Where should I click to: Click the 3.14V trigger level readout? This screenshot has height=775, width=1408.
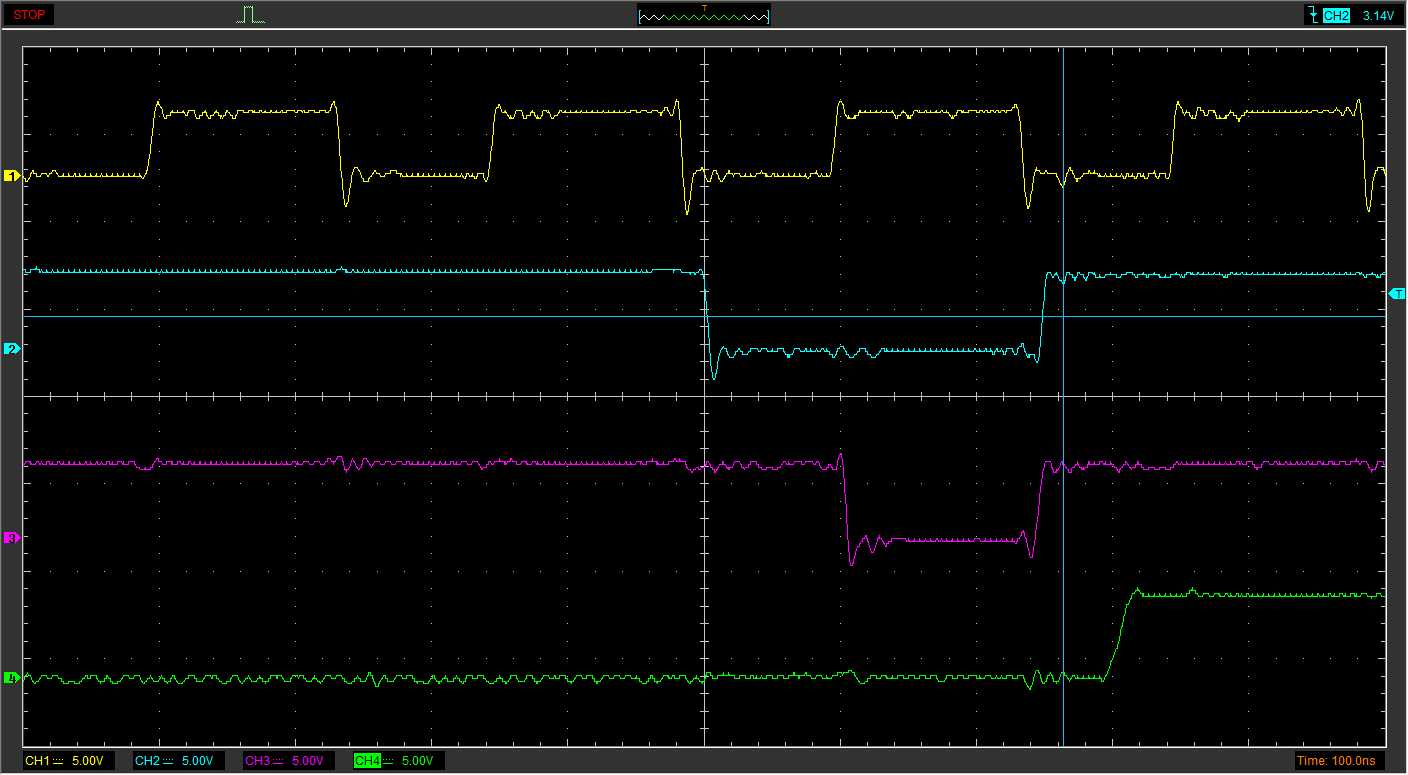(x=1377, y=16)
